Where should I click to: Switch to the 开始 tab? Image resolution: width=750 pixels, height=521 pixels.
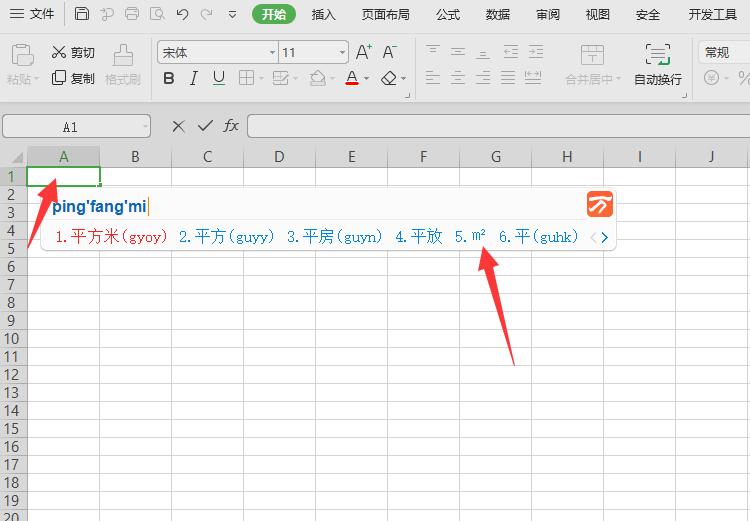click(274, 14)
